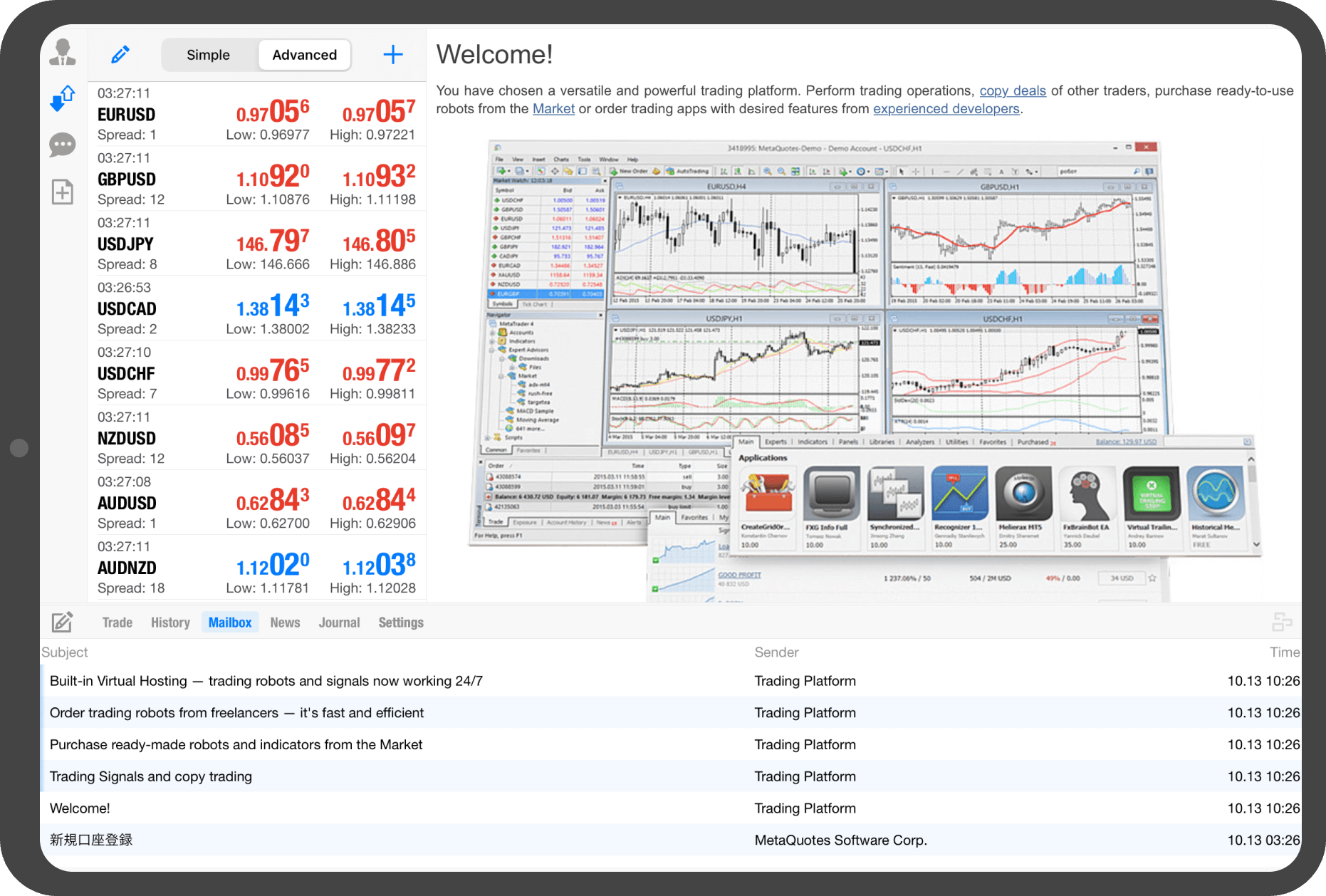This screenshot has width=1326, height=896.
Task: Open the Market hyperlink
Action: 553,109
